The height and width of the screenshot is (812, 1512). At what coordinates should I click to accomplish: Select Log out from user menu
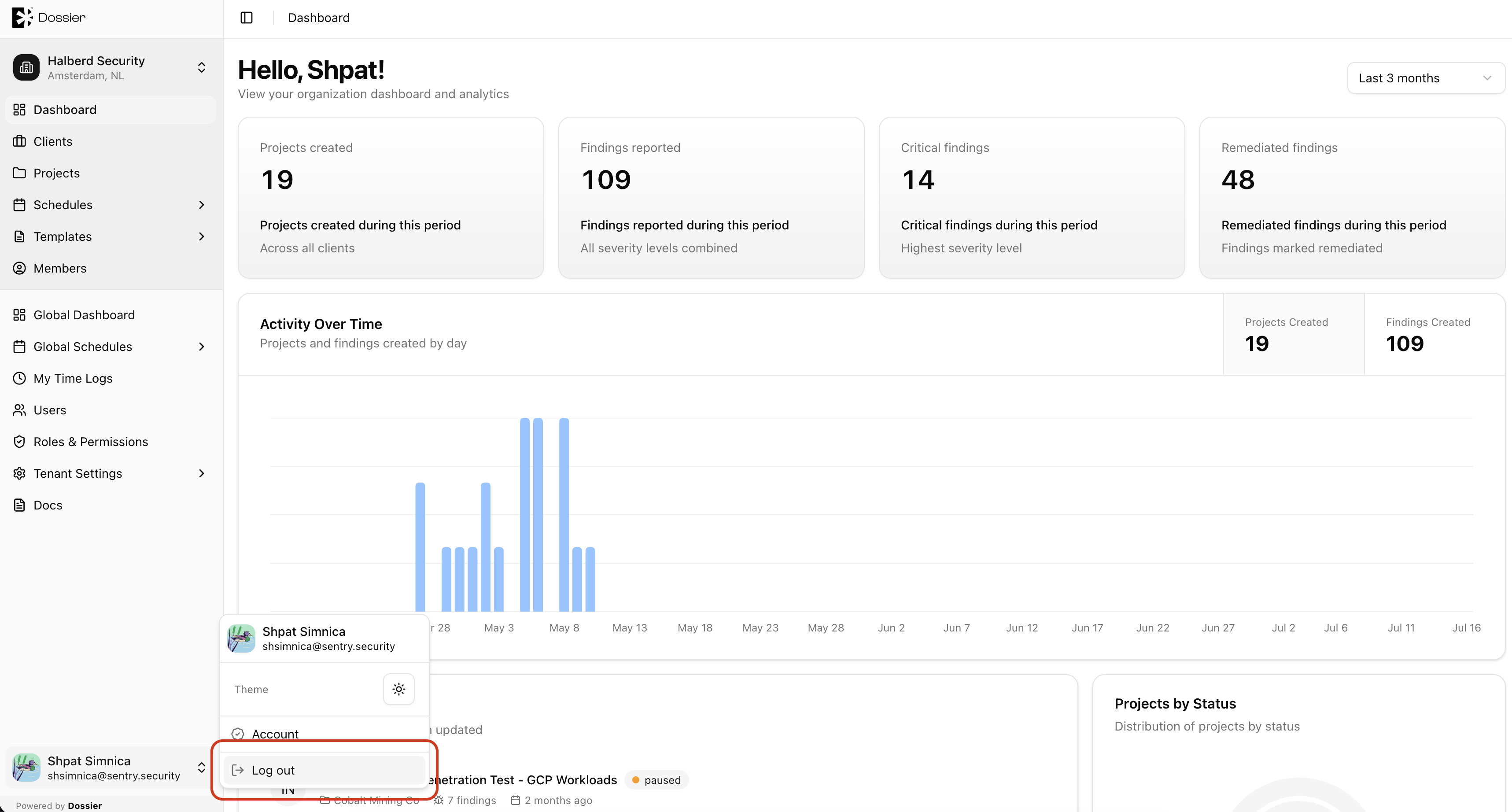pos(324,770)
